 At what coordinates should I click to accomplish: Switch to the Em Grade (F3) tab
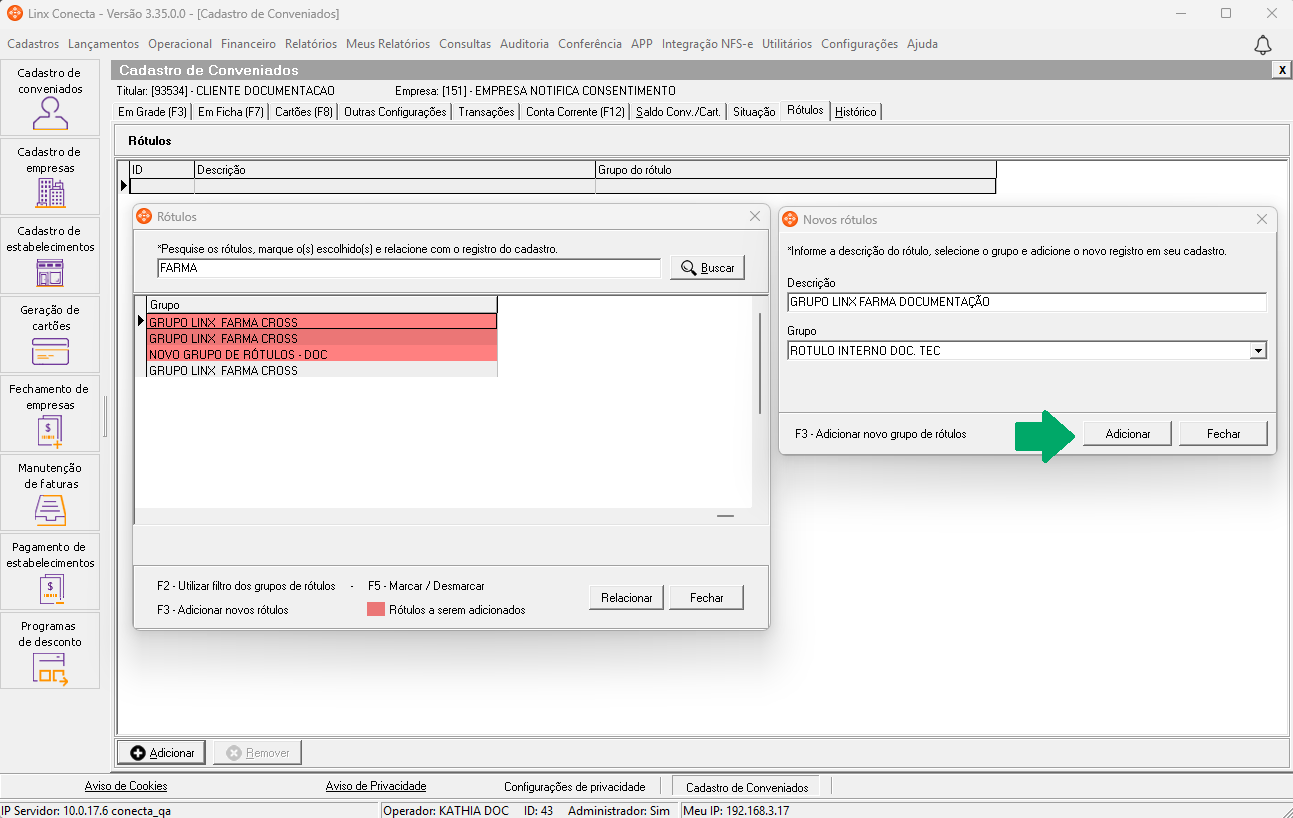point(153,112)
